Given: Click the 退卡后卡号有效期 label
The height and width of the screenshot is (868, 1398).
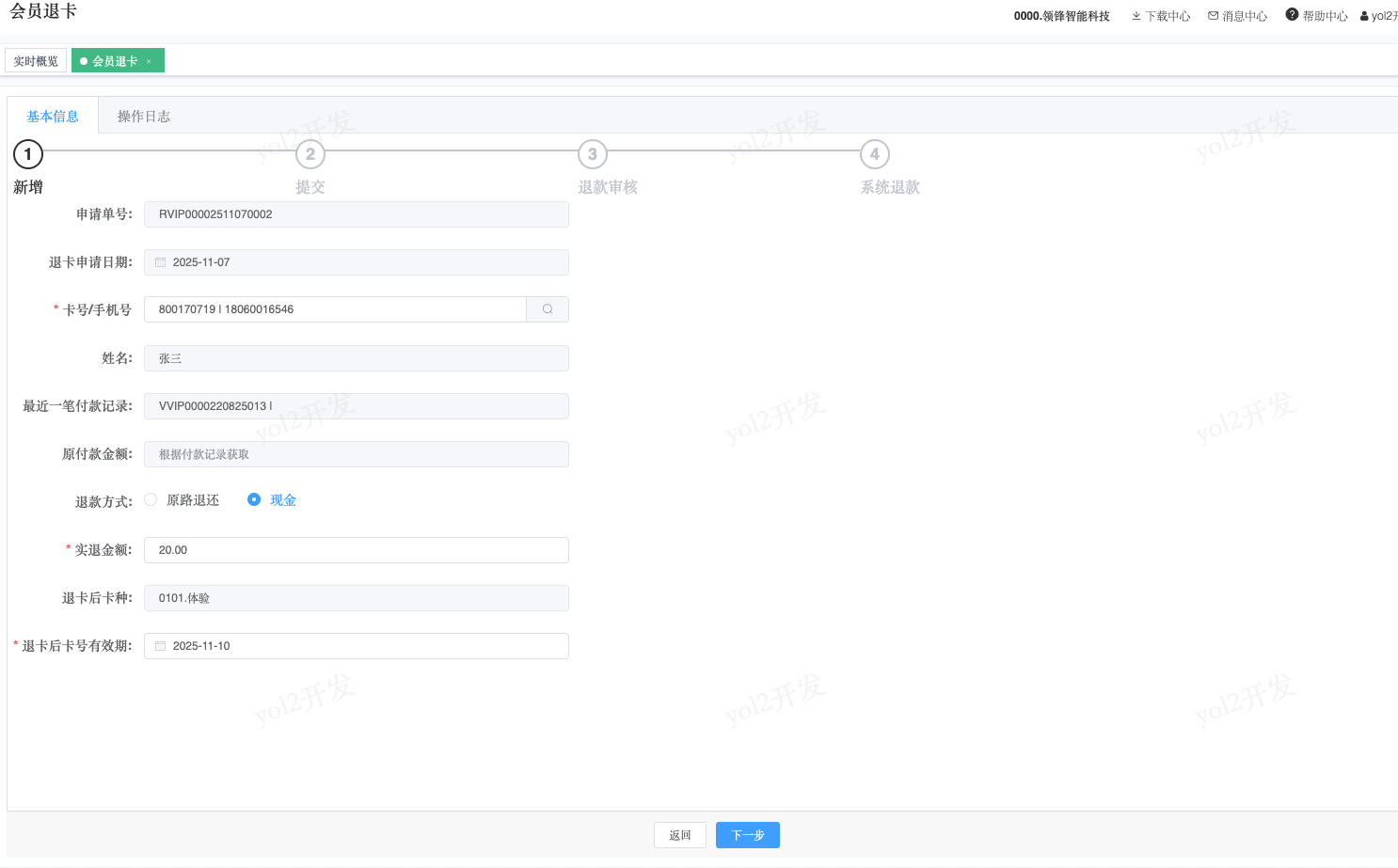Looking at the screenshot, I should pos(77,646).
